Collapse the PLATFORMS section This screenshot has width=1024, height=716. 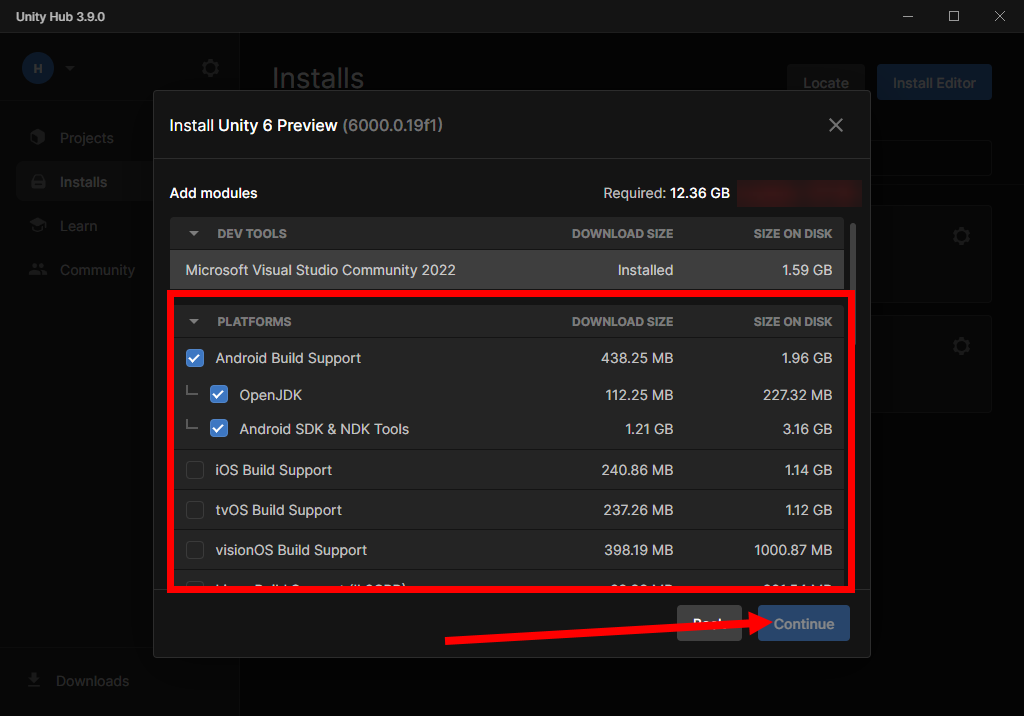[194, 321]
